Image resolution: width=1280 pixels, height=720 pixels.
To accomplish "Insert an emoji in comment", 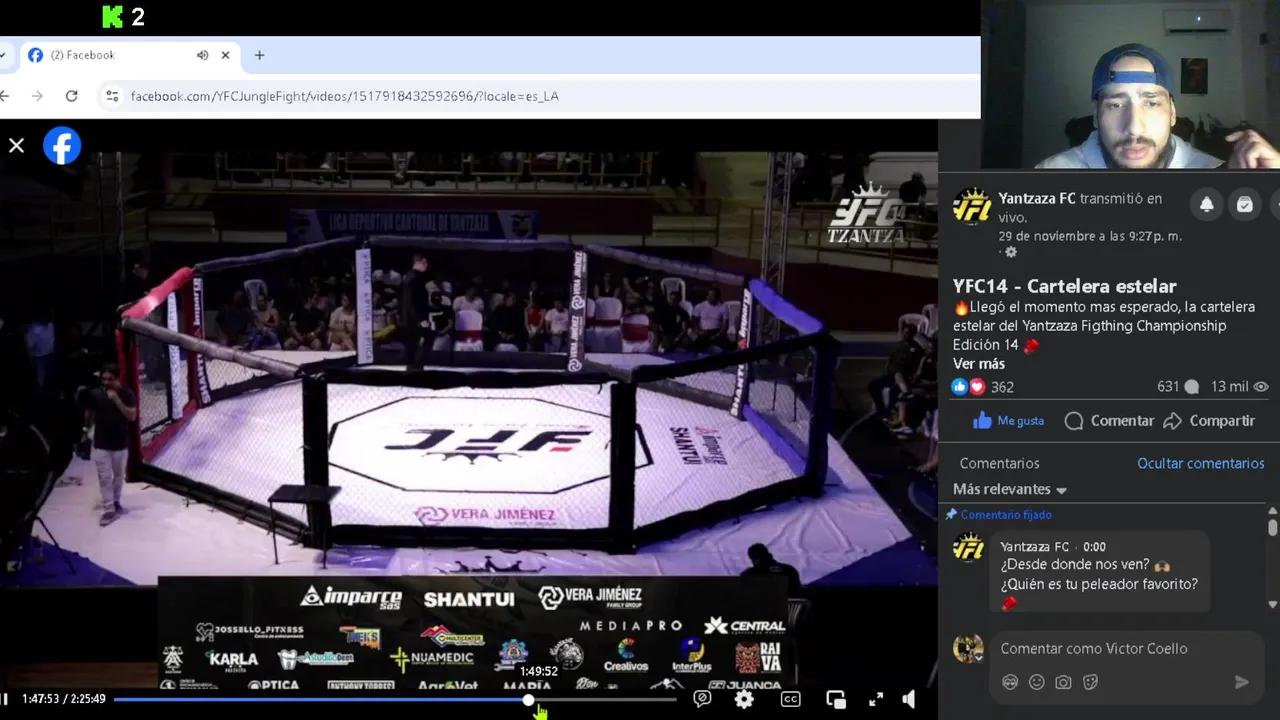I will [x=1037, y=682].
